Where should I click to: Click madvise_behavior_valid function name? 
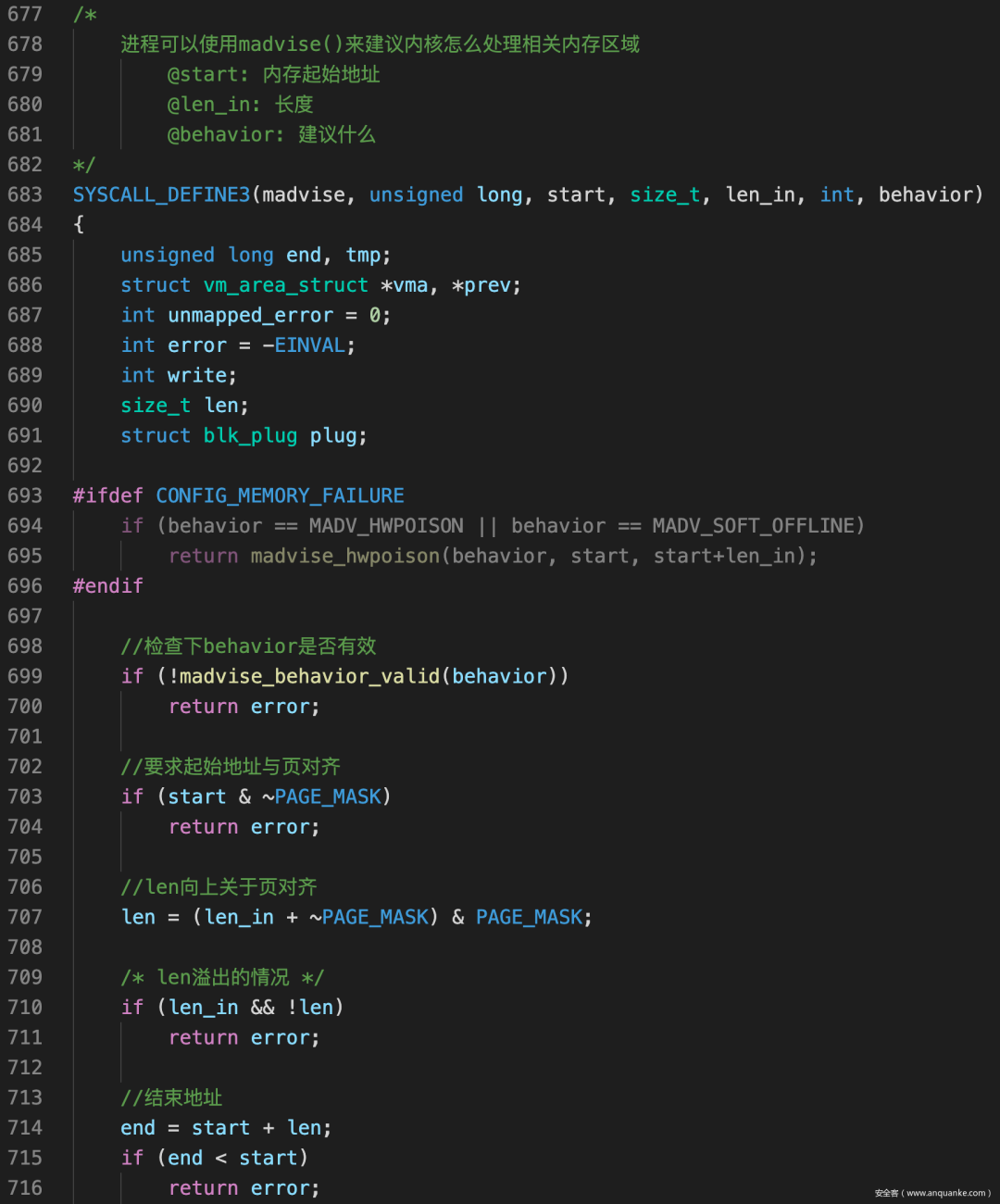coord(310,676)
